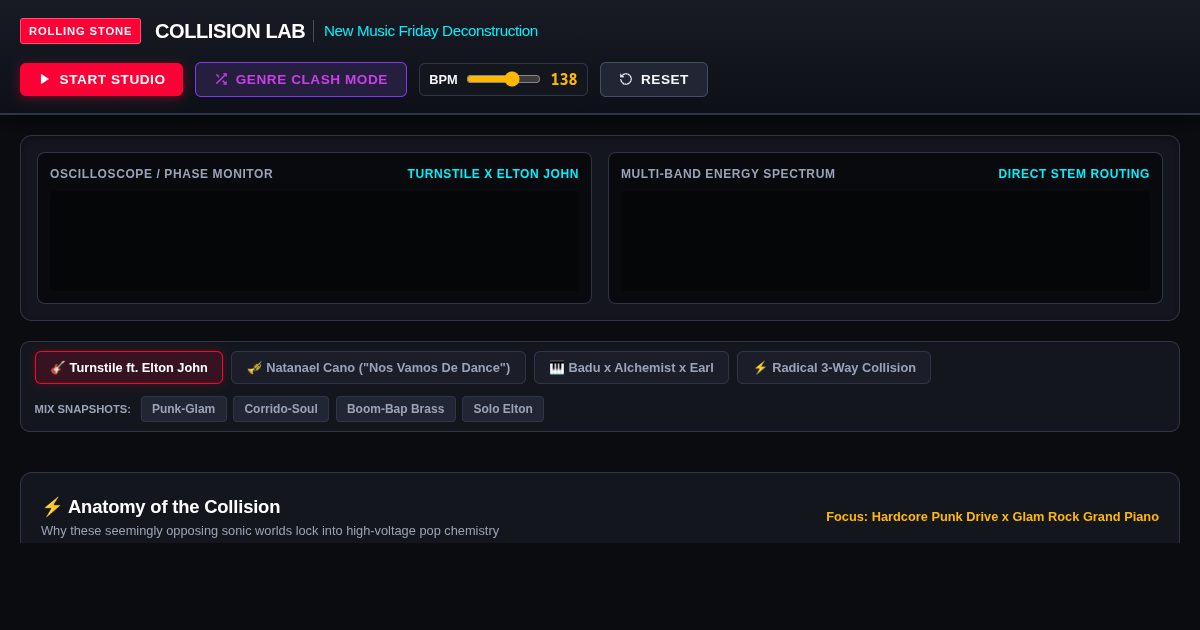
Task: Adjust the BPM slider
Action: point(503,79)
